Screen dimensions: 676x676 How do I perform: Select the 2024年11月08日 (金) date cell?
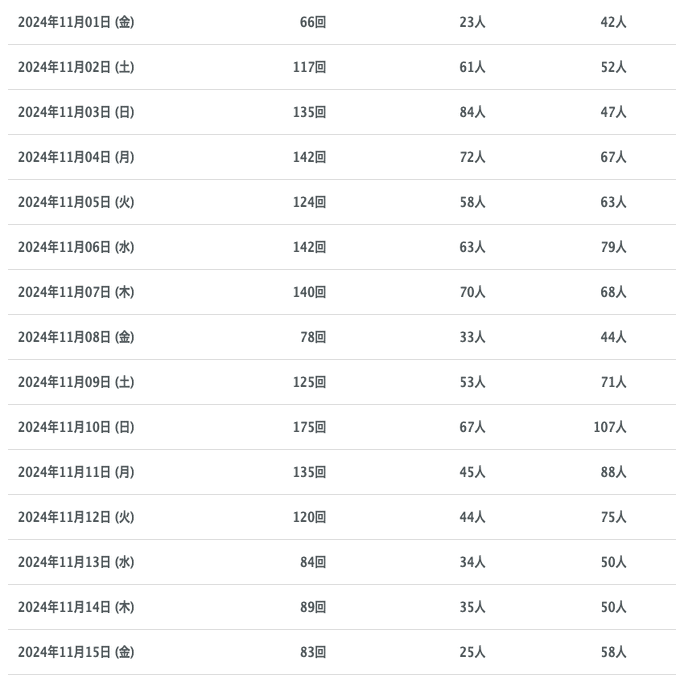tap(76, 337)
